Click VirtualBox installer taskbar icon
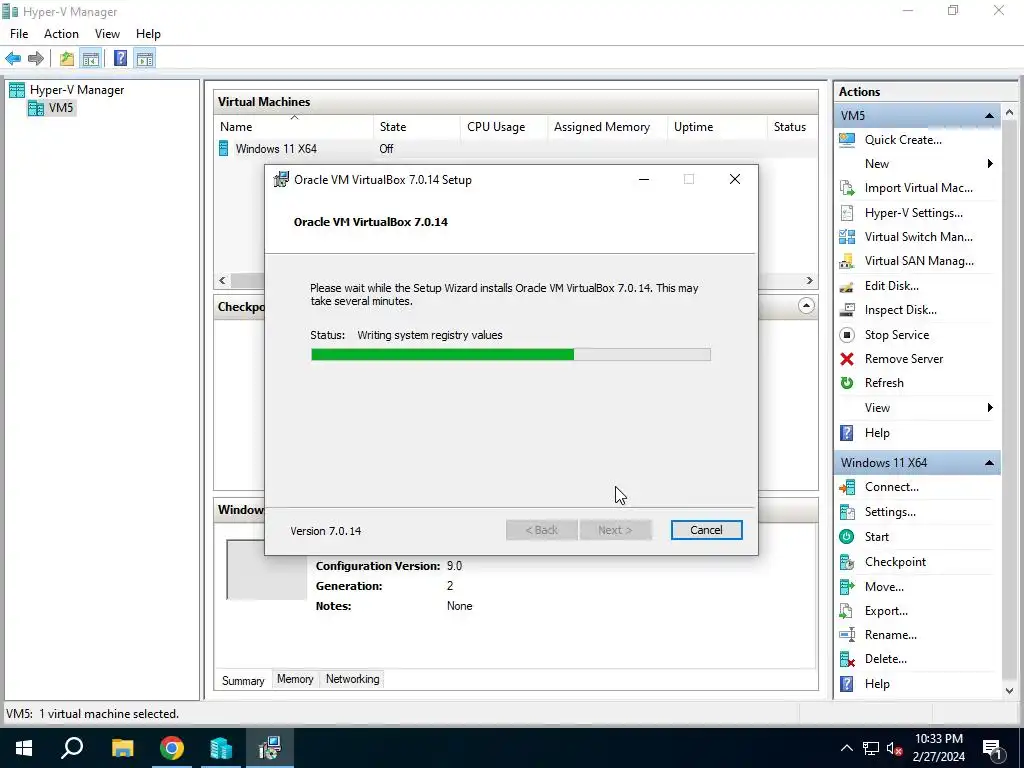Screen dimensions: 1024x768 coord(269,748)
